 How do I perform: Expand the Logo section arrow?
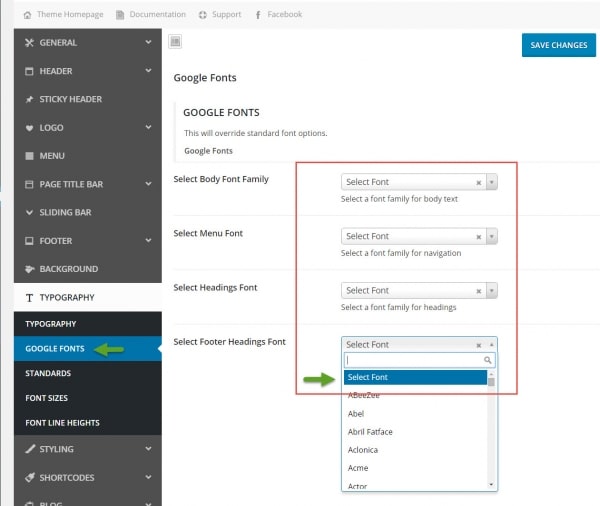tap(148, 127)
